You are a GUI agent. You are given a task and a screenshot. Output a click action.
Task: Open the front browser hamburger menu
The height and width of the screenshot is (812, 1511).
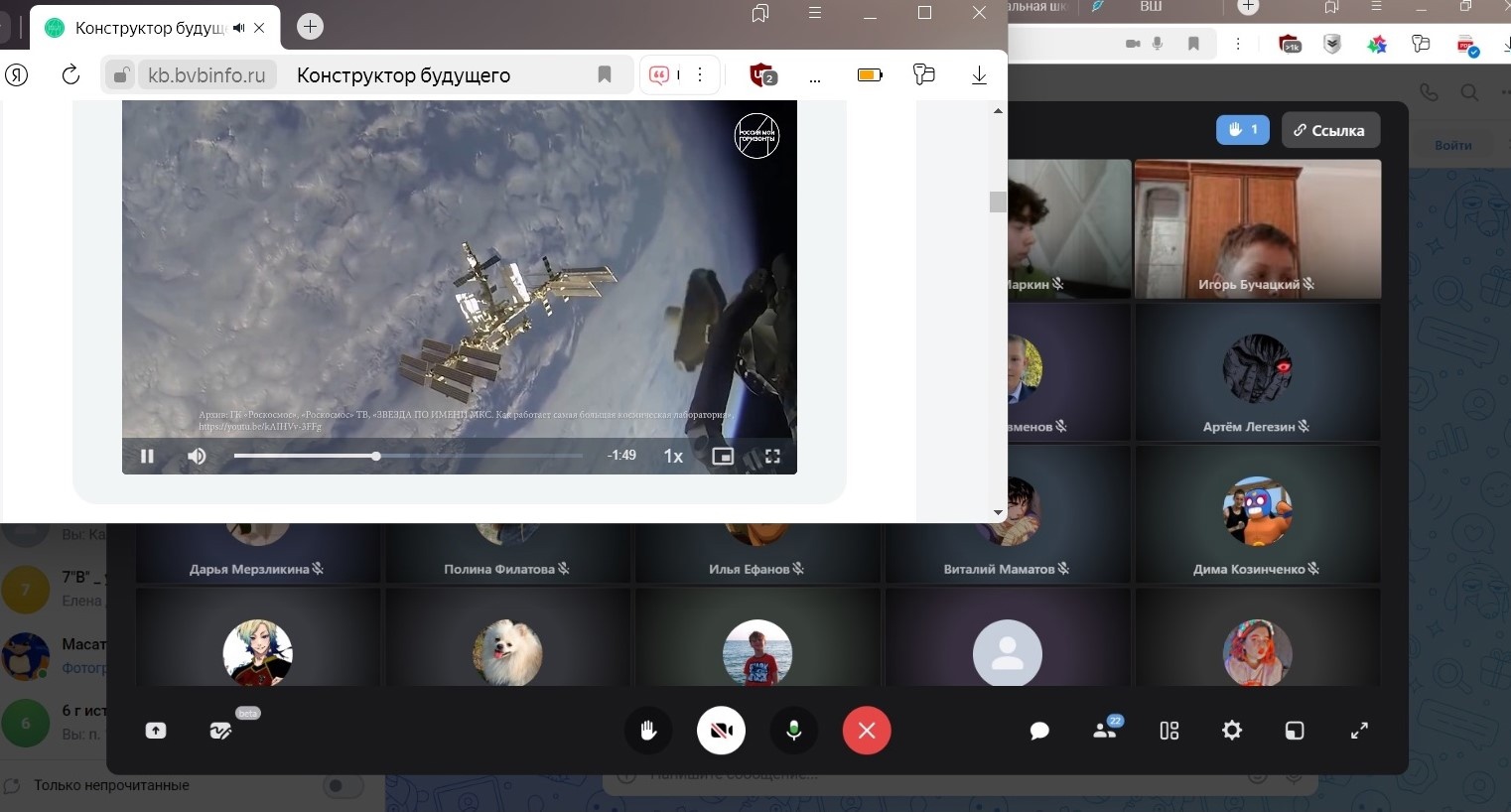tap(815, 13)
